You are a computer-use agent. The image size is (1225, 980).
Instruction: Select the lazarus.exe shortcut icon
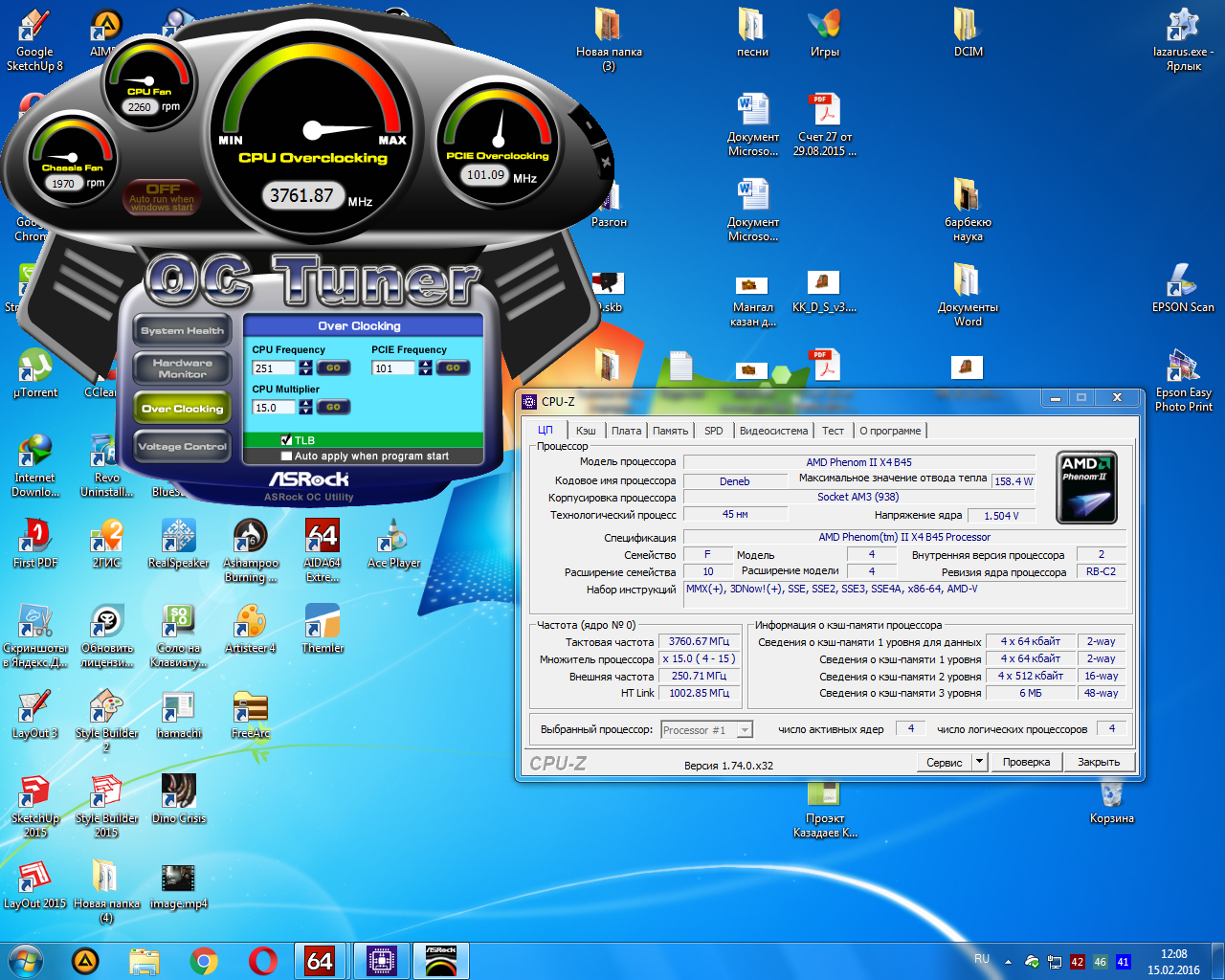click(1183, 40)
